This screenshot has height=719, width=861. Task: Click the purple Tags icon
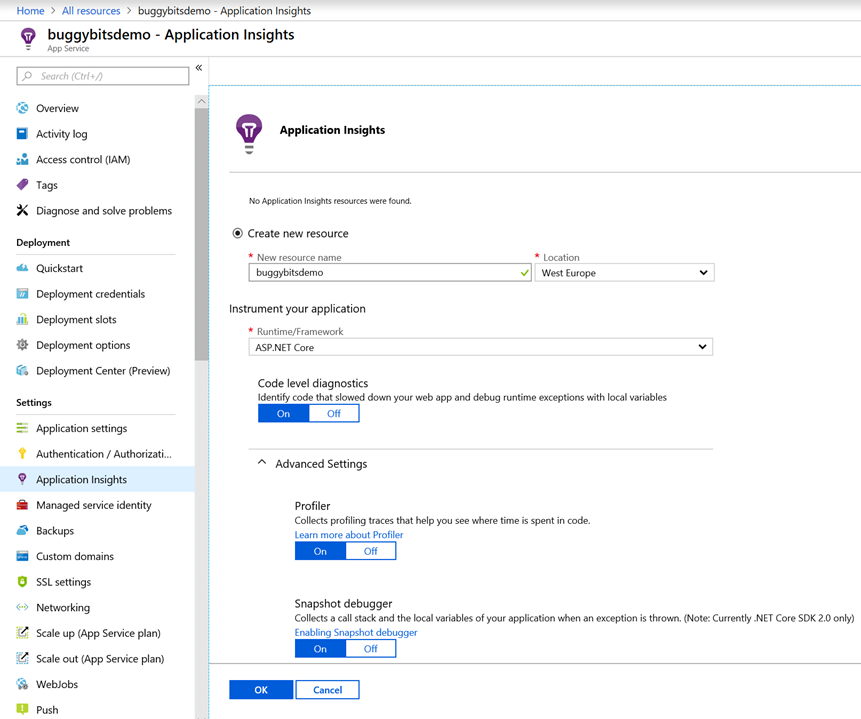click(22, 185)
